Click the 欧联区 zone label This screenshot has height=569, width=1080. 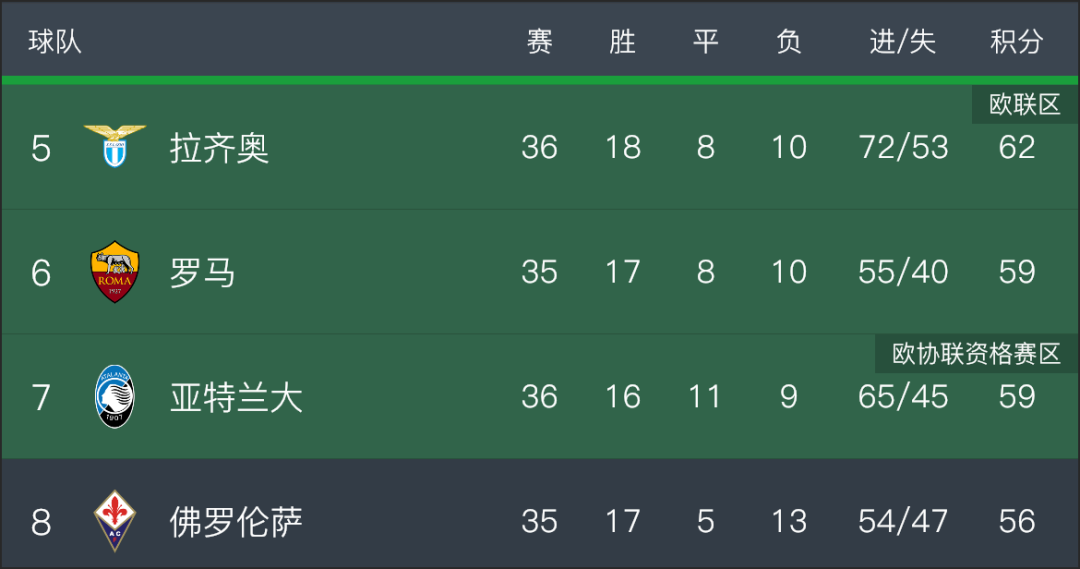click(x=1025, y=105)
